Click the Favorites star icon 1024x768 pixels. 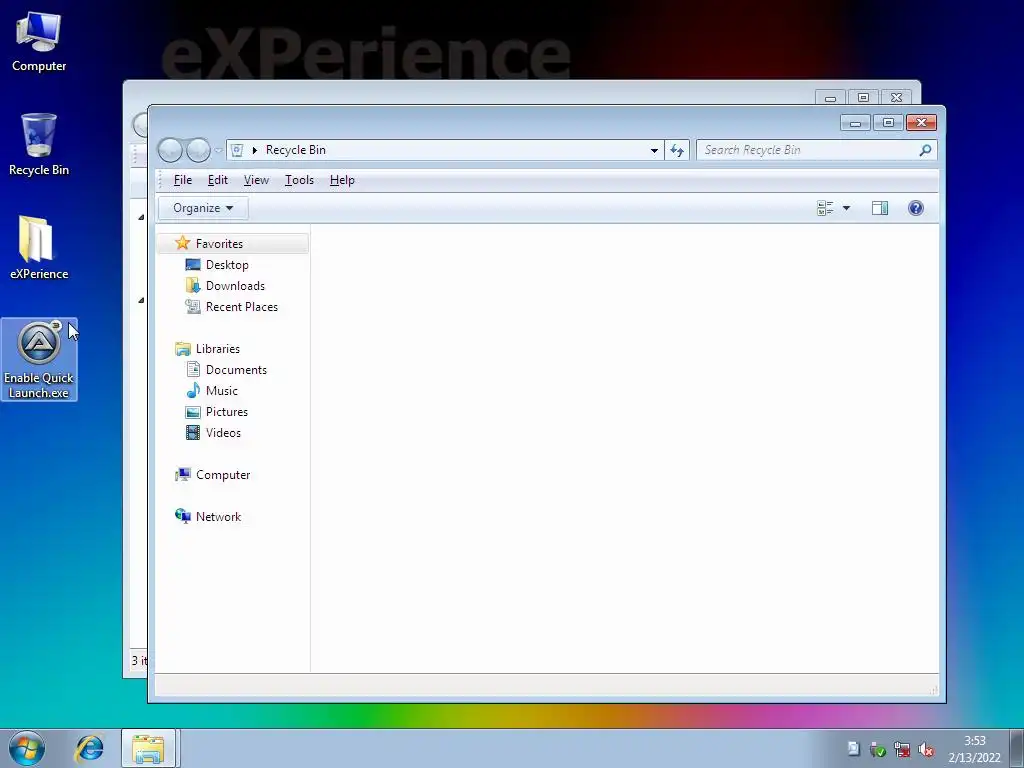click(182, 243)
